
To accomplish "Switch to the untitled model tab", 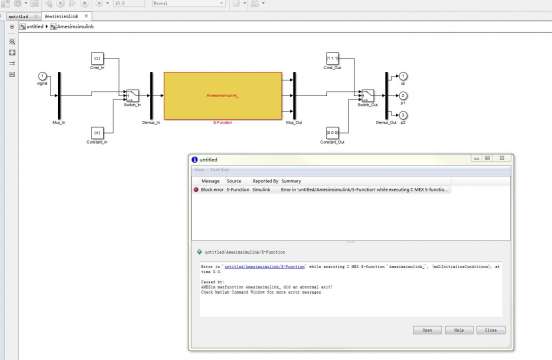I will (x=20, y=17).
